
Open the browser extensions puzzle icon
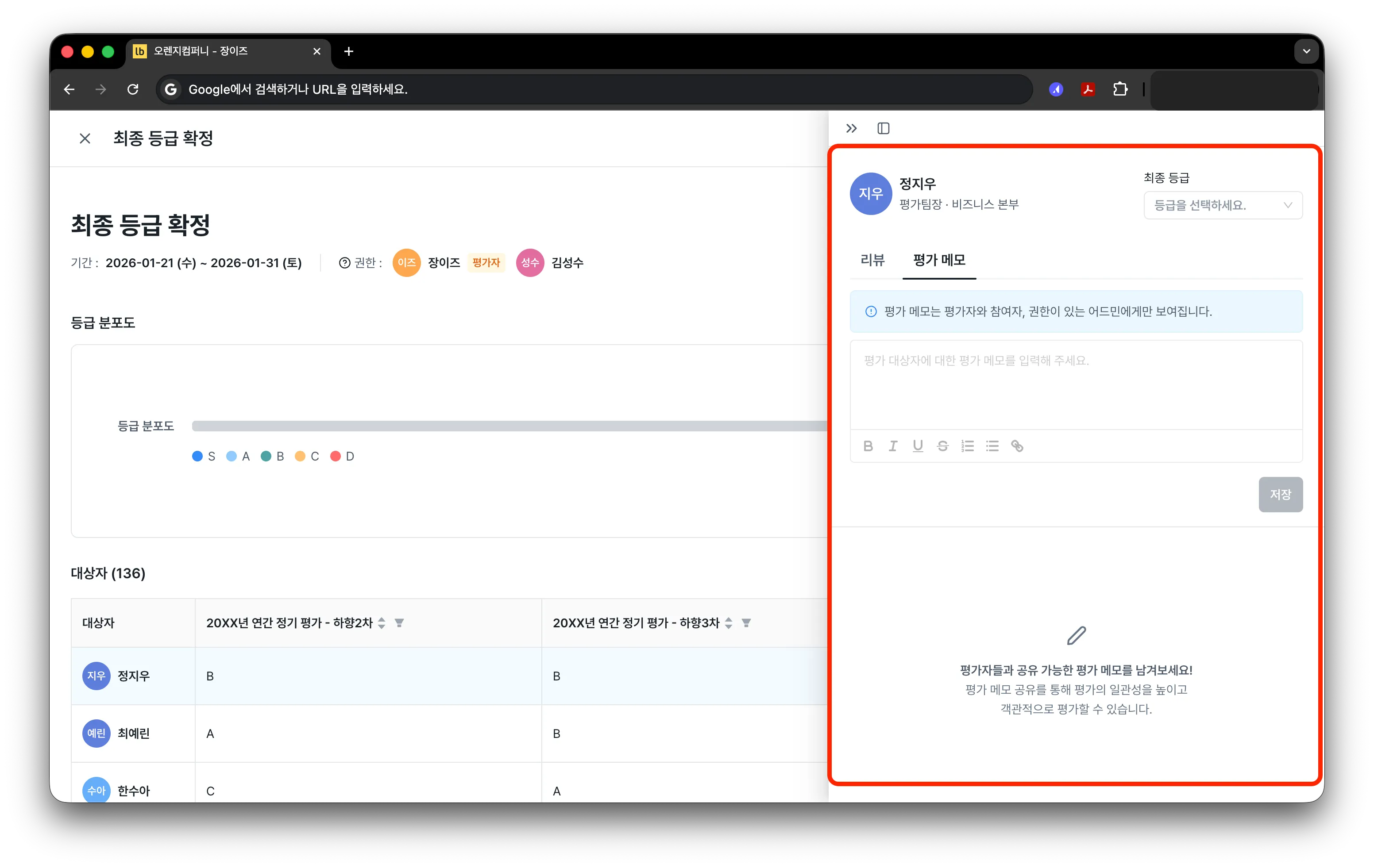point(1120,89)
